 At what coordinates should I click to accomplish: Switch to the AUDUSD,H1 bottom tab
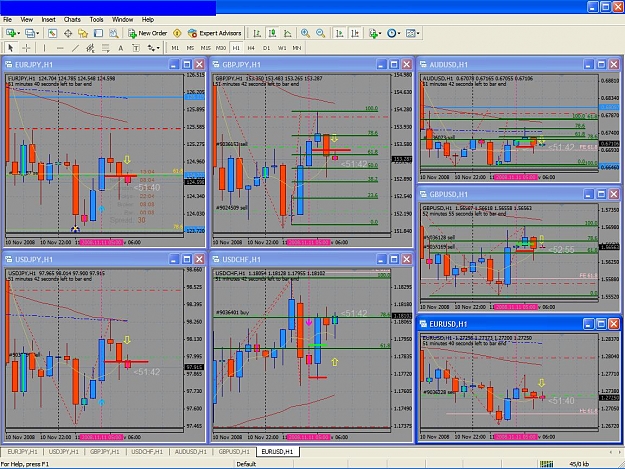191,452
